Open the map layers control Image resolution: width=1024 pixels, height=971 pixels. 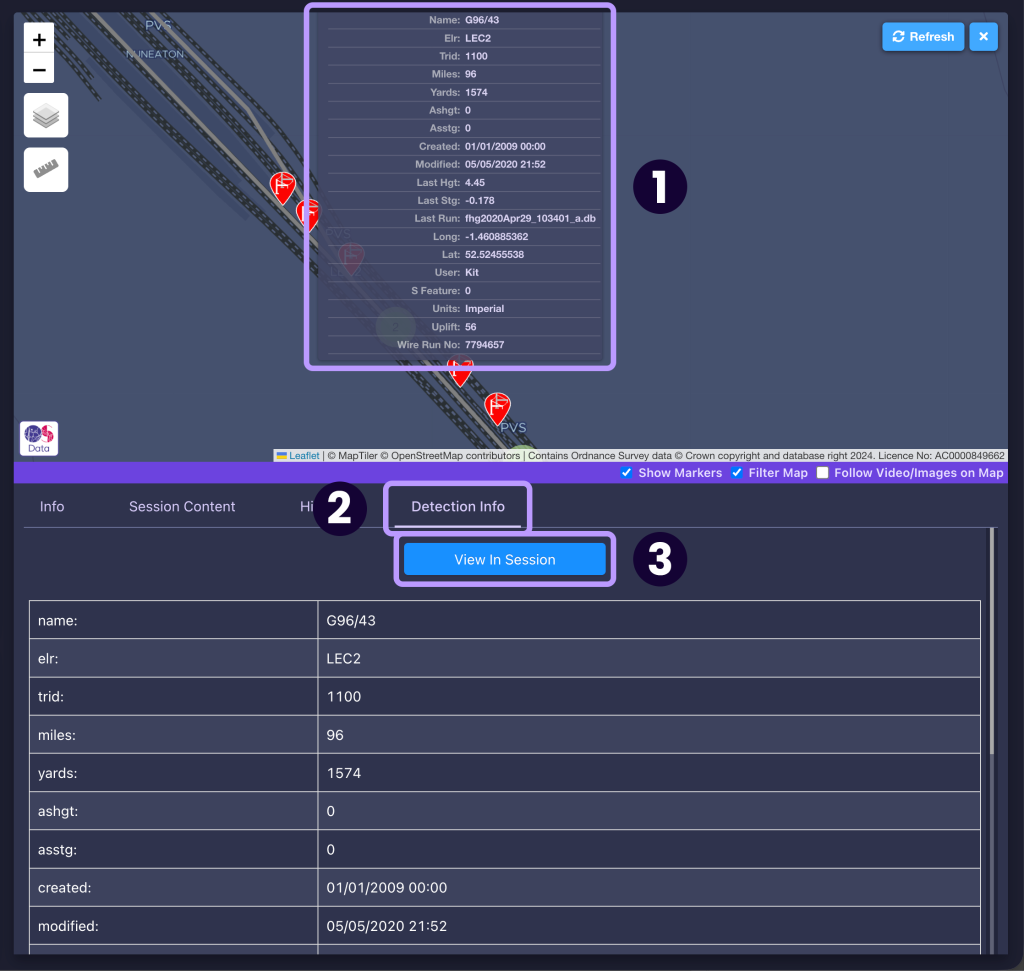point(46,116)
